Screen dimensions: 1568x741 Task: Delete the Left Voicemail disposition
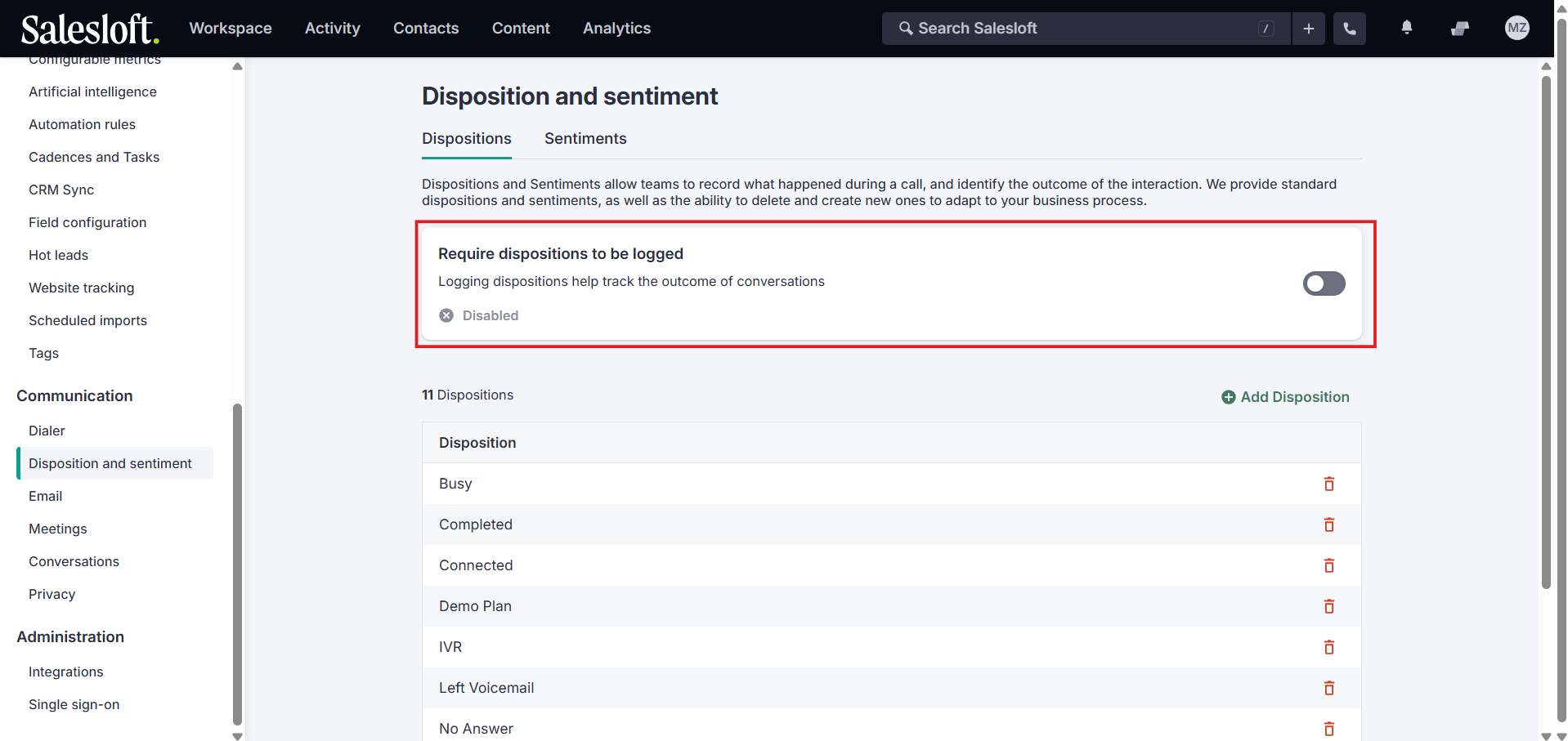(1329, 688)
